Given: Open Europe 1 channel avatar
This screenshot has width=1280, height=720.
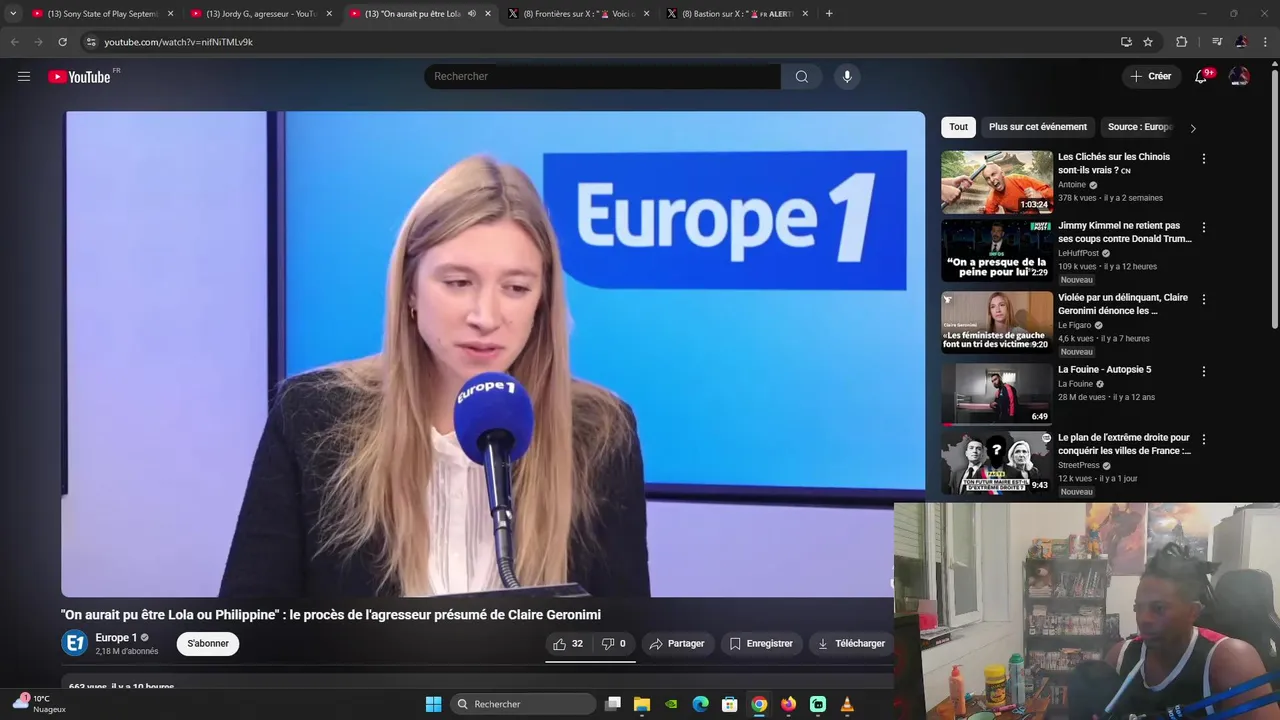Looking at the screenshot, I should 75,643.
